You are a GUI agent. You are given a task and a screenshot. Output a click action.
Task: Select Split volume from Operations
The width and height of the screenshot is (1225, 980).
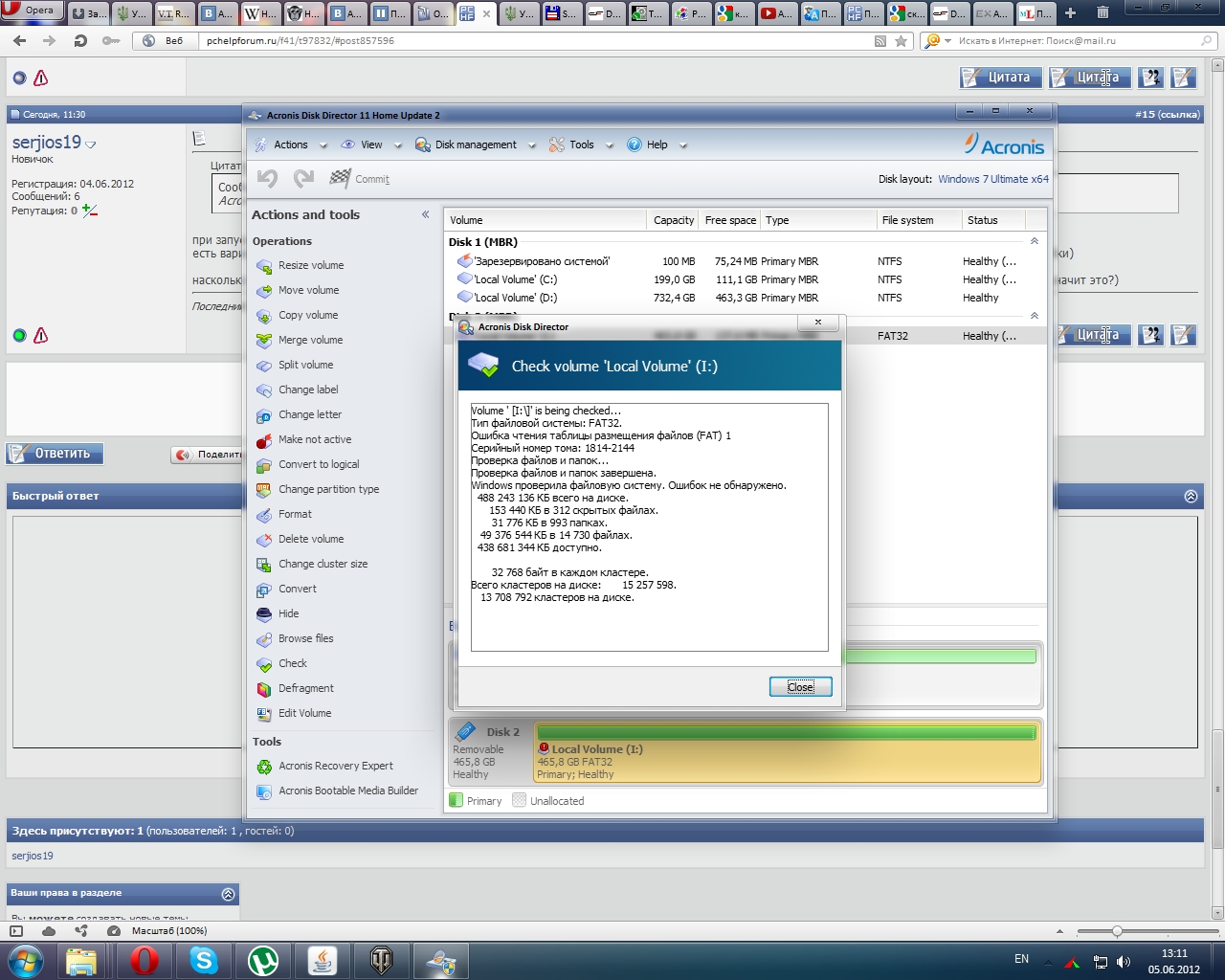point(295,365)
